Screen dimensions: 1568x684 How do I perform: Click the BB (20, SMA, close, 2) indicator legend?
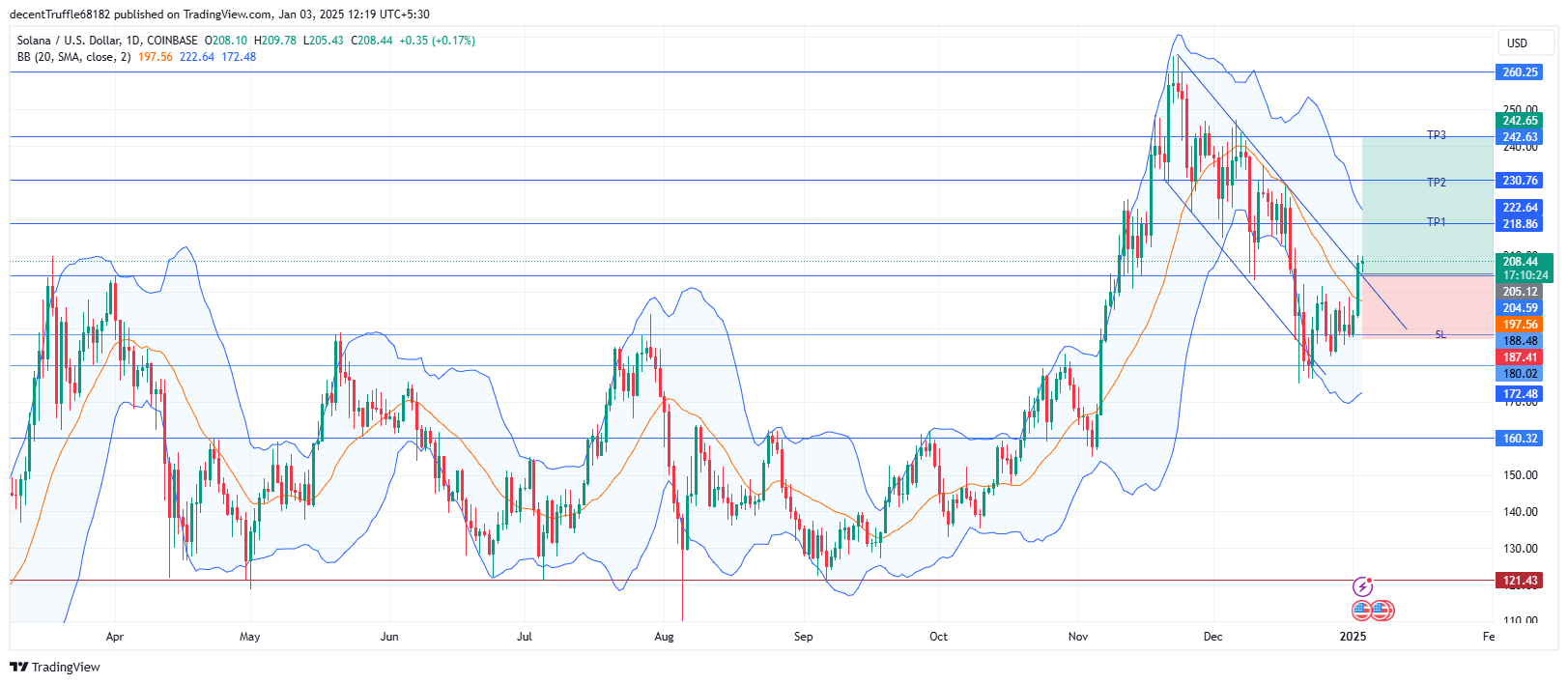[x=73, y=57]
